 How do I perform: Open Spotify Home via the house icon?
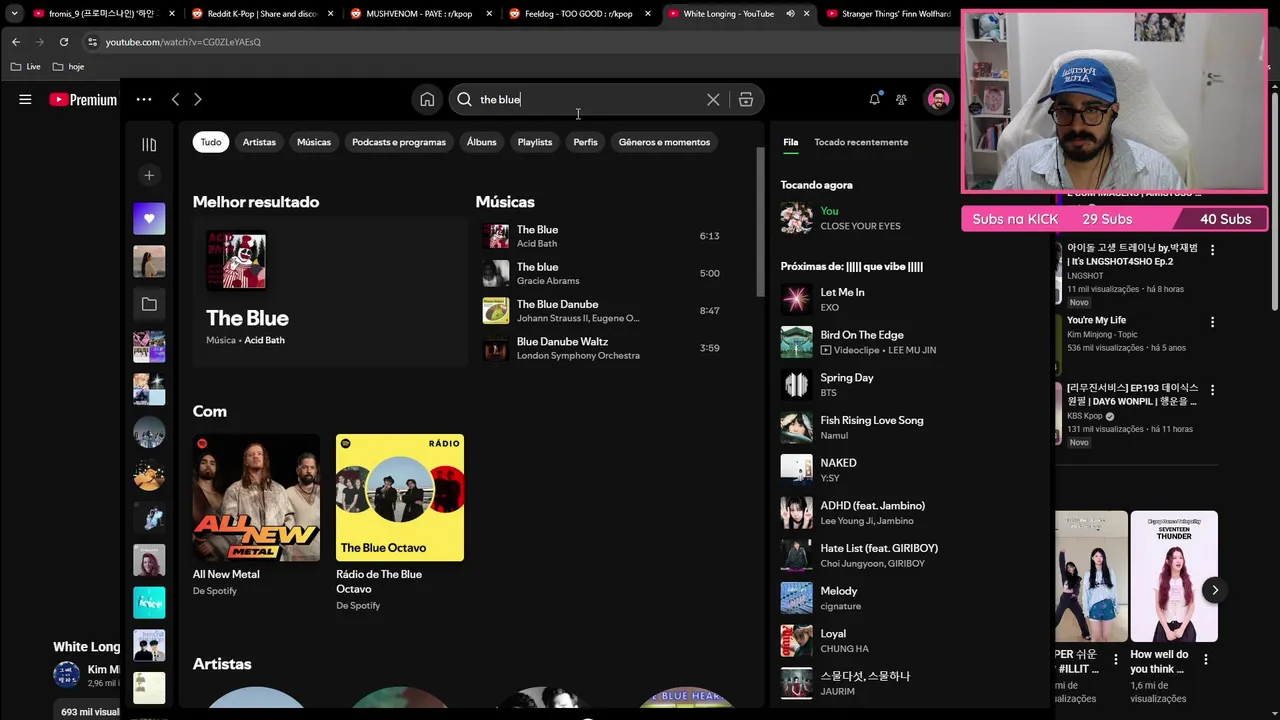427,99
